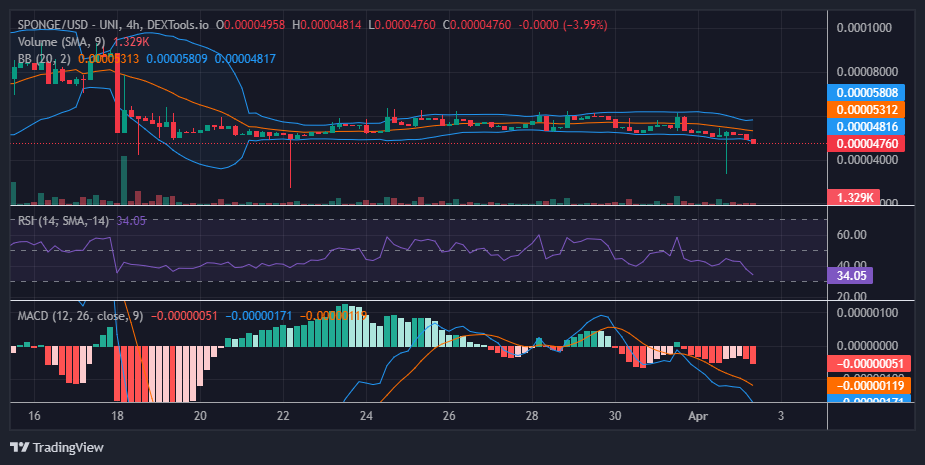Click the MACD histogram value -0.00000051 in legend

[x=184, y=316]
